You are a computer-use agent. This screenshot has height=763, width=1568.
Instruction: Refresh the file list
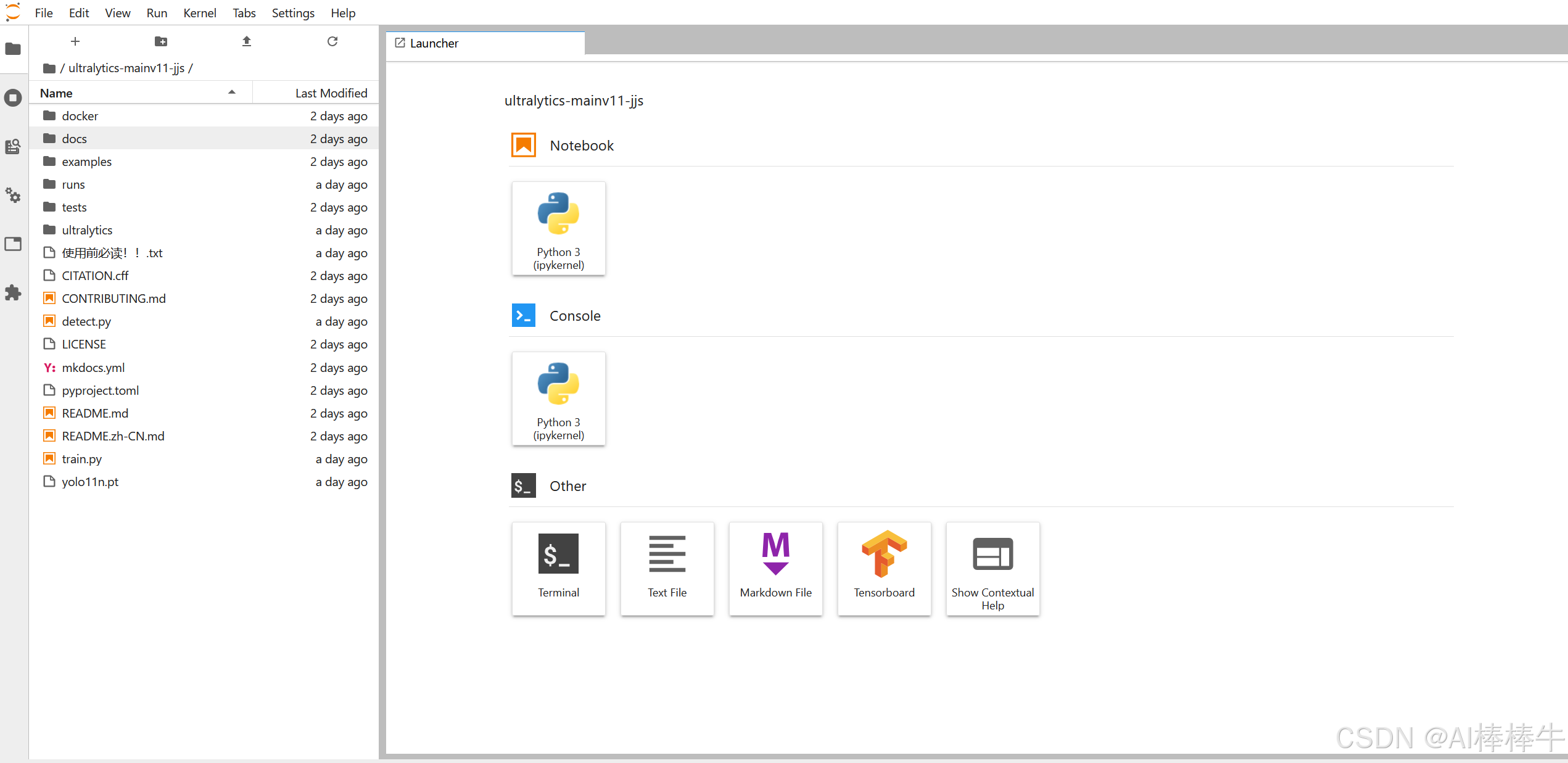[x=332, y=41]
